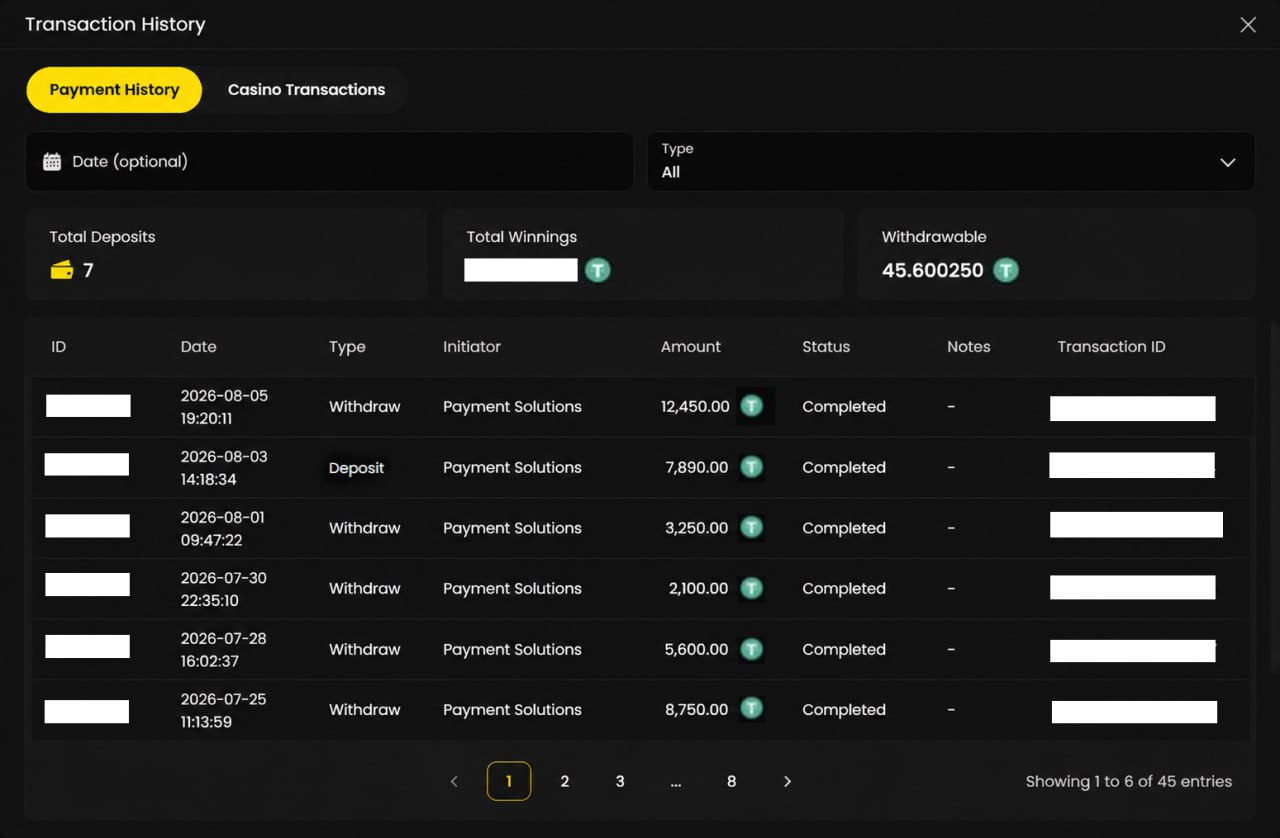This screenshot has height=838, width=1280.
Task: Click the amount 8,750.00
Action: tap(696, 709)
